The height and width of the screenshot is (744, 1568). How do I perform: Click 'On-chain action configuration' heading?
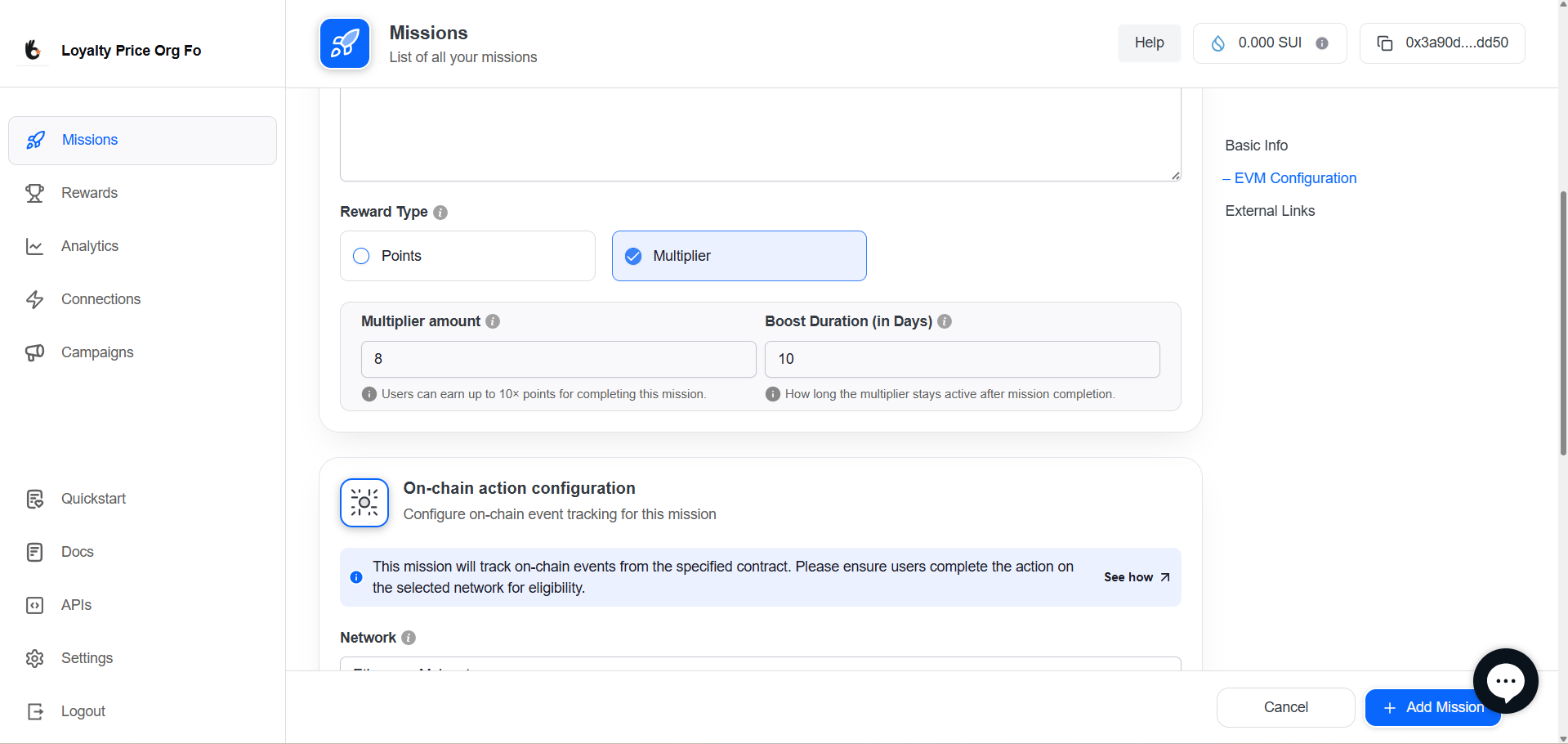[519, 488]
